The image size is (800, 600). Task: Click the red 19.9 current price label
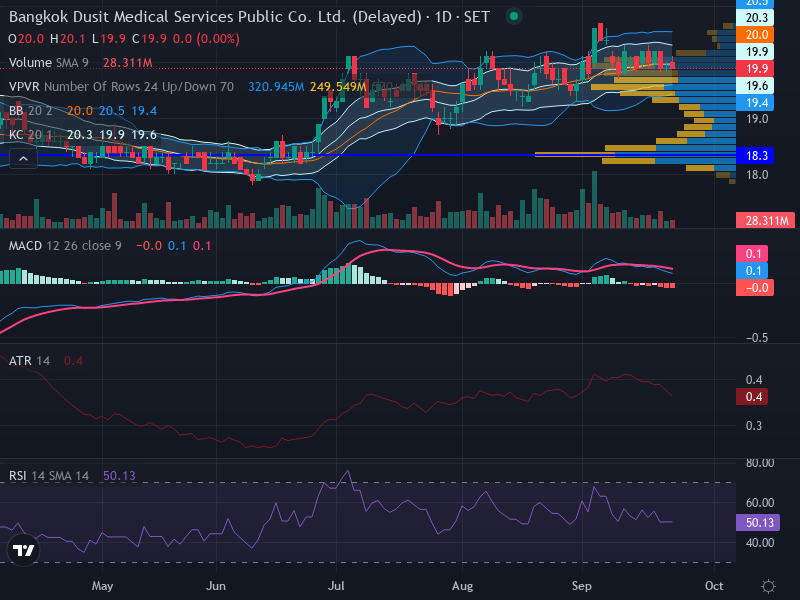[755, 68]
